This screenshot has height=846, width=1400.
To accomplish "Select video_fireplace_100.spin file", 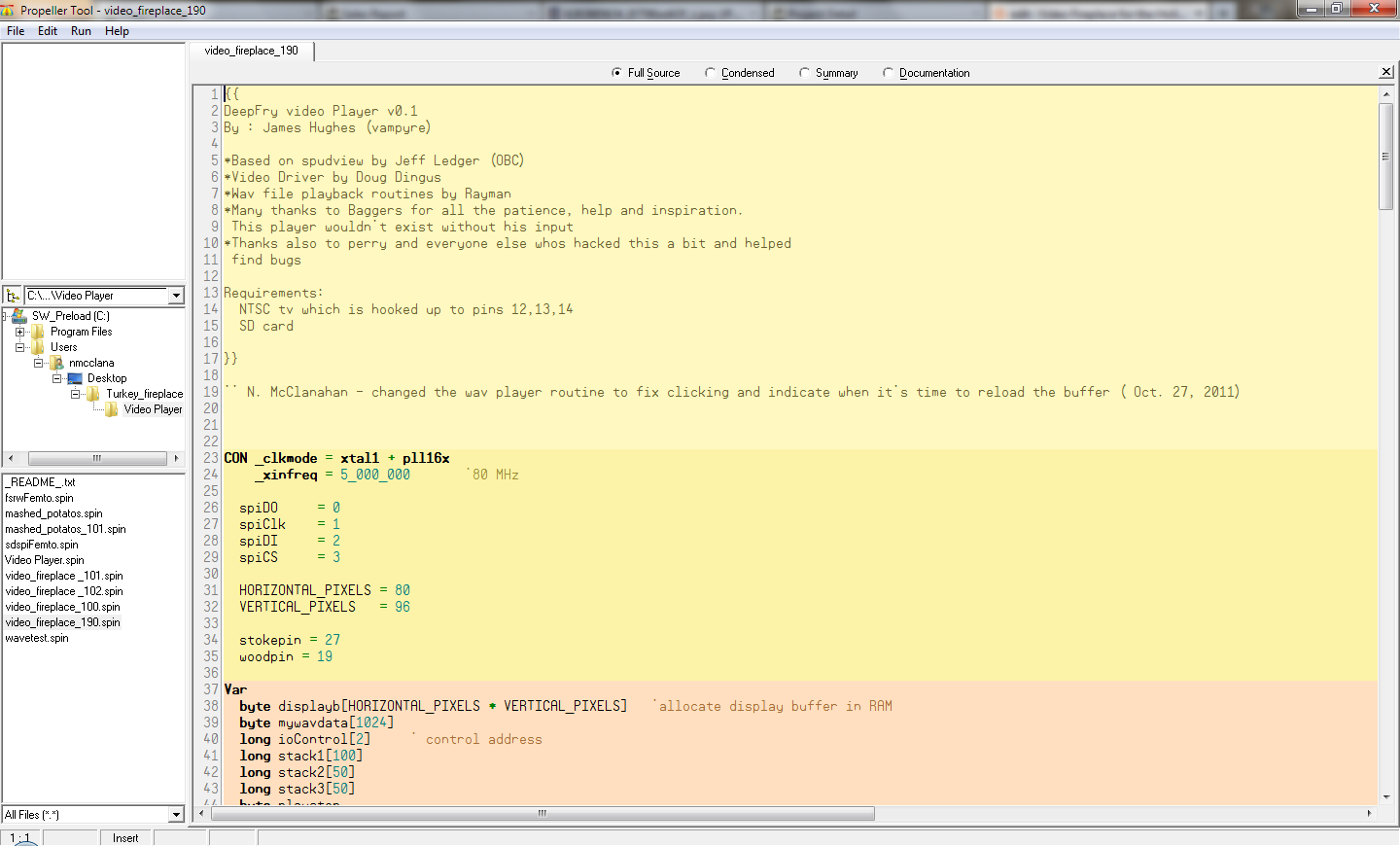I will pyautogui.click(x=62, y=607).
